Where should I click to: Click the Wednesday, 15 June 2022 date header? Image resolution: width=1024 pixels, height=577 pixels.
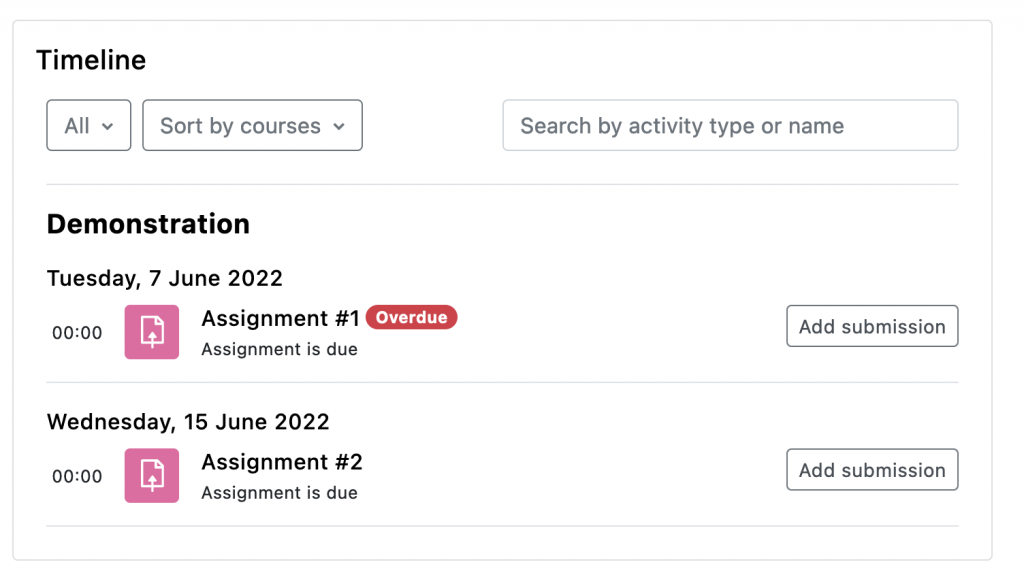coord(188,421)
